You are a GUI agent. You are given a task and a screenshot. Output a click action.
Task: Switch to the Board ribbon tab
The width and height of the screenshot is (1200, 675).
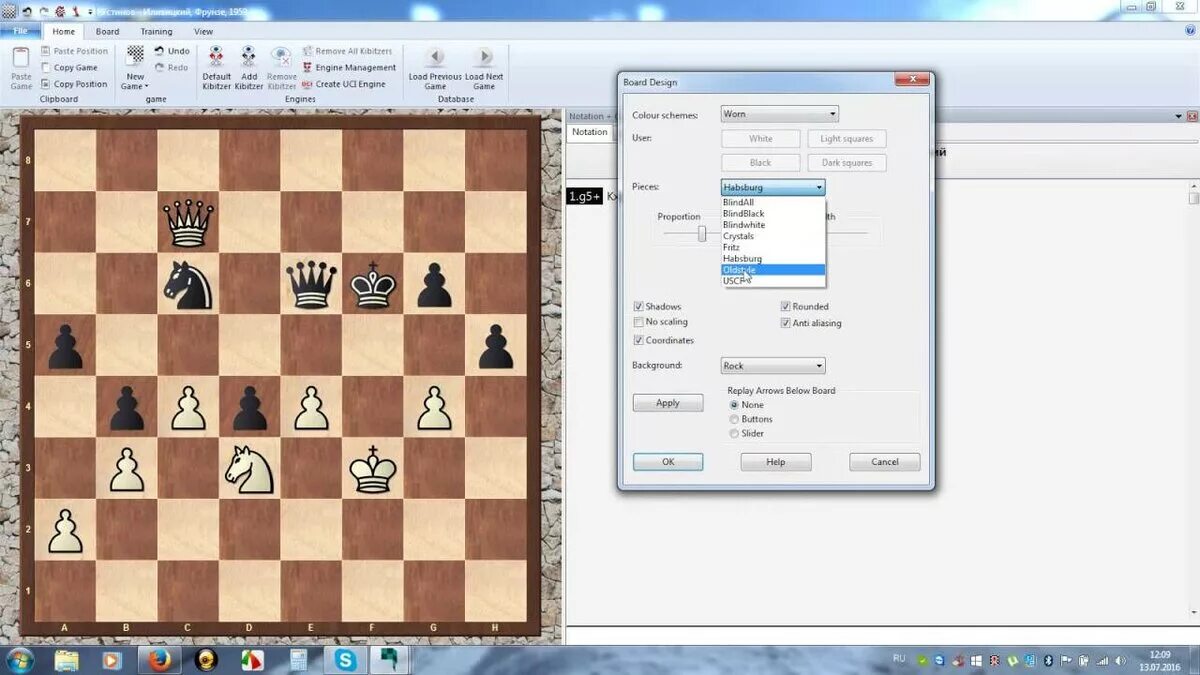click(107, 31)
